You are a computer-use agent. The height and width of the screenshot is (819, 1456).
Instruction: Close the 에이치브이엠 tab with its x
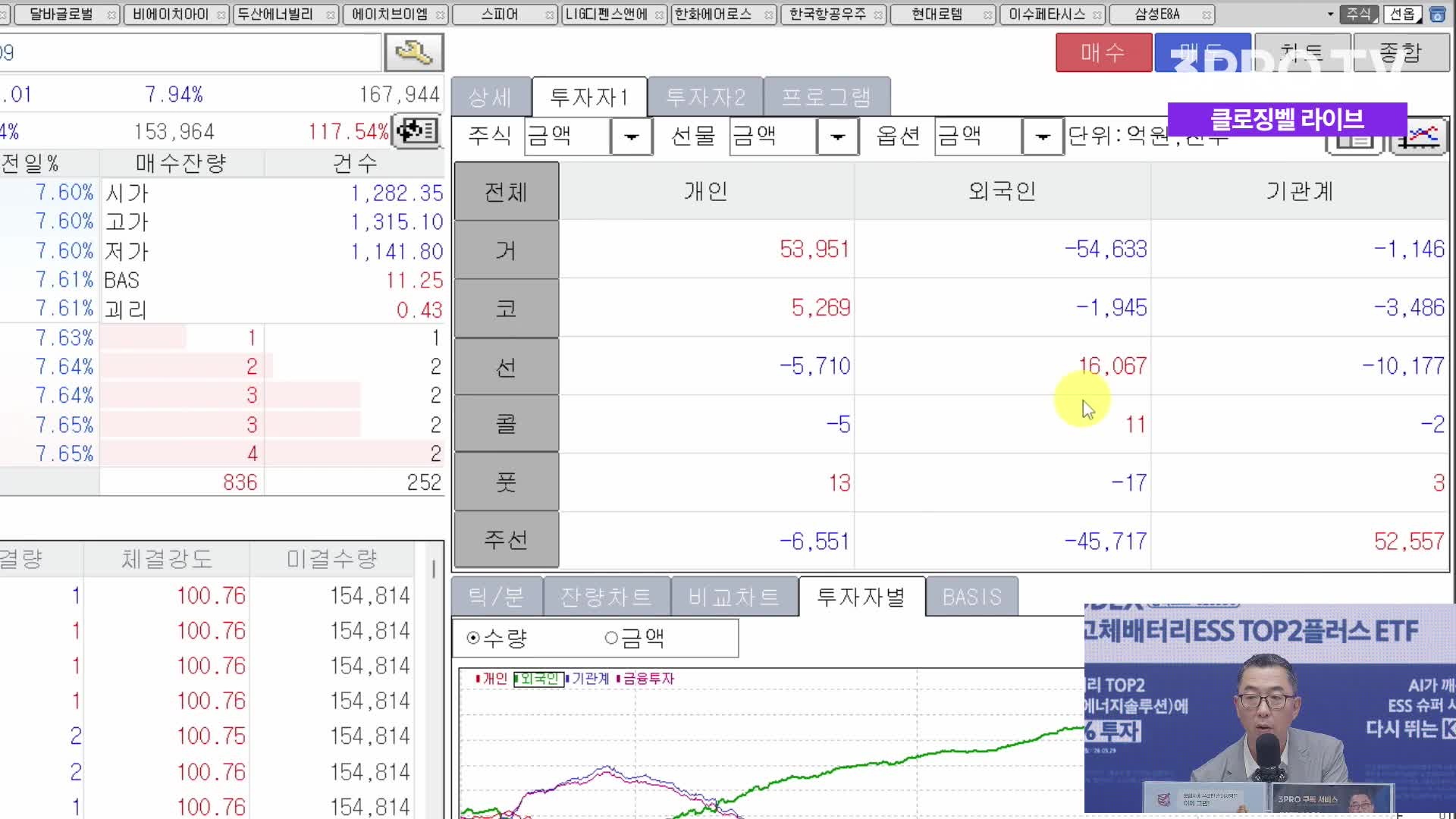[x=440, y=15]
